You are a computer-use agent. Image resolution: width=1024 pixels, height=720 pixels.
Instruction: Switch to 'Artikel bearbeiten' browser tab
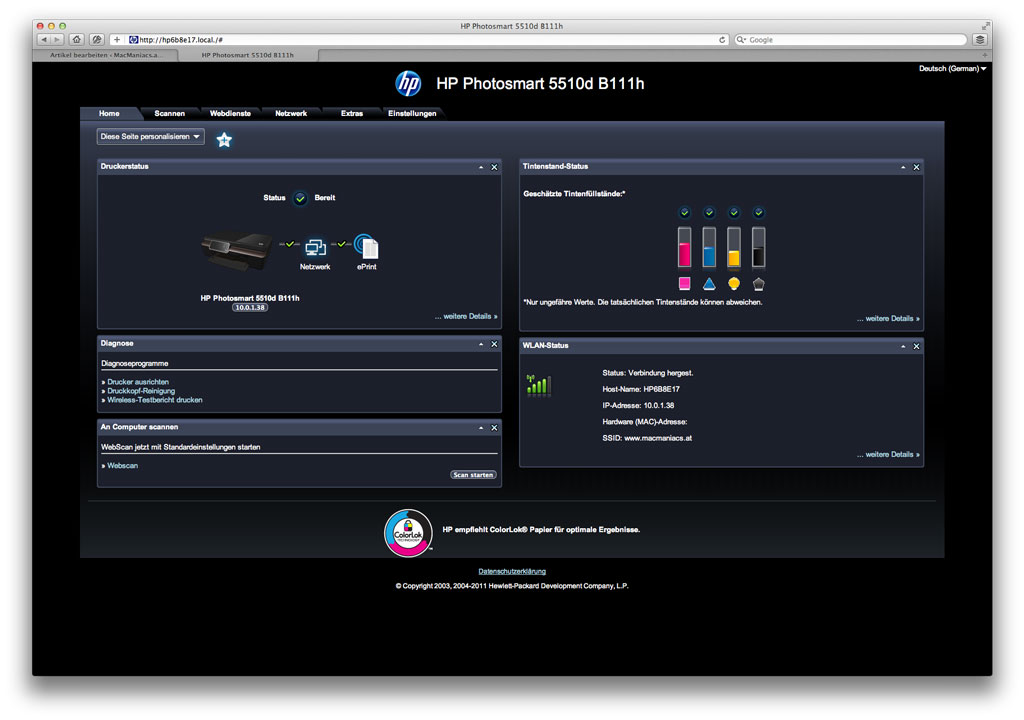point(105,56)
